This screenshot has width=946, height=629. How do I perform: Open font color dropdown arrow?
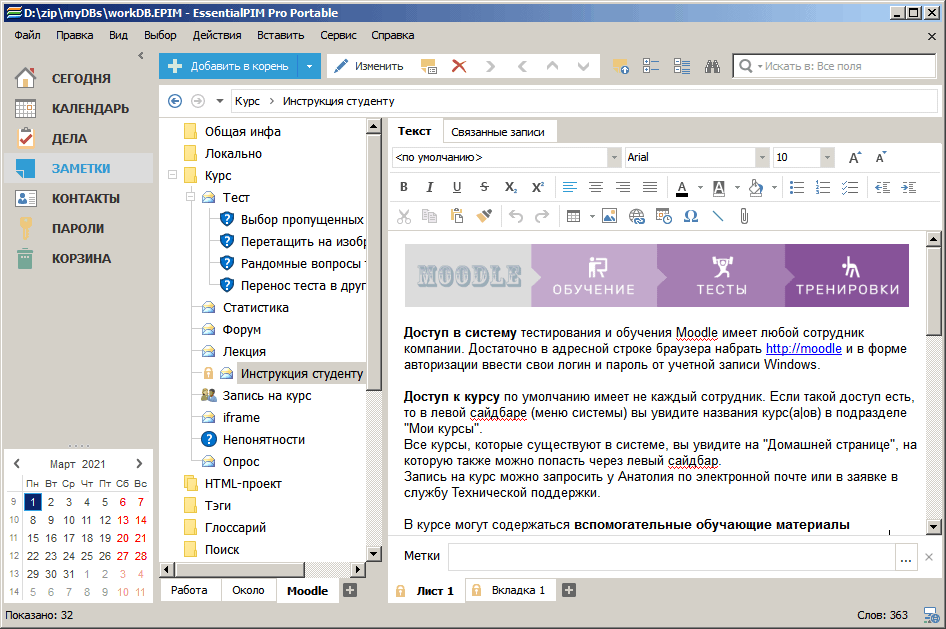700,188
